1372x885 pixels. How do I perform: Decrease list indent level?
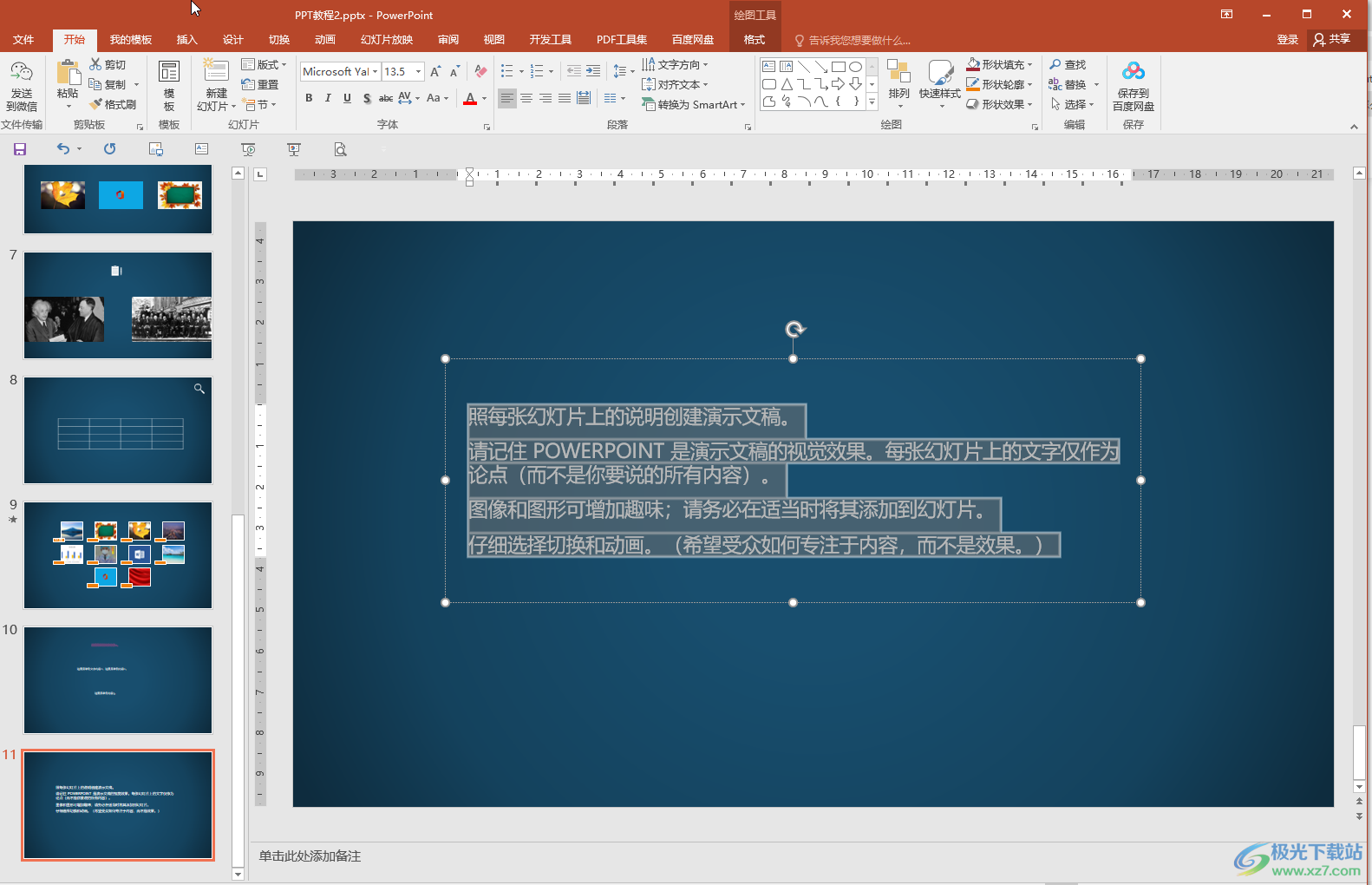pyautogui.click(x=574, y=71)
